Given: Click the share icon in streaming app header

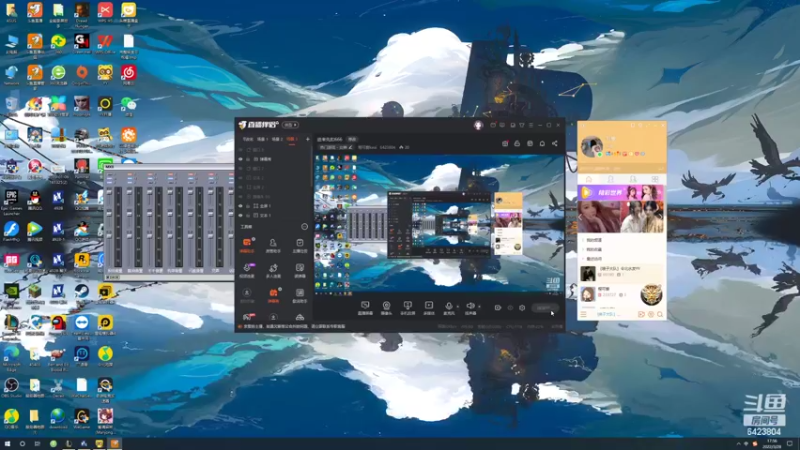Looking at the screenshot, I should [555, 143].
